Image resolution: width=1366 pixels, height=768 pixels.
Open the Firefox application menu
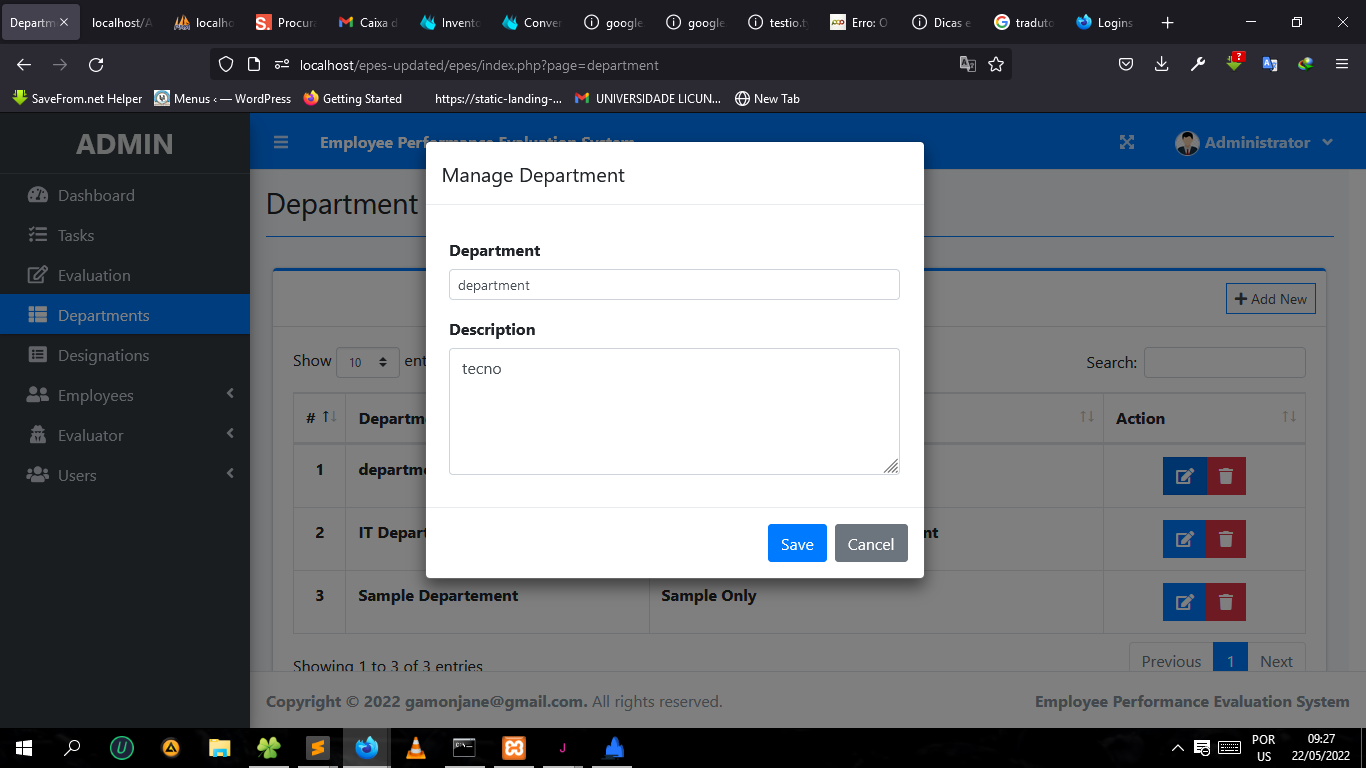(x=1342, y=65)
